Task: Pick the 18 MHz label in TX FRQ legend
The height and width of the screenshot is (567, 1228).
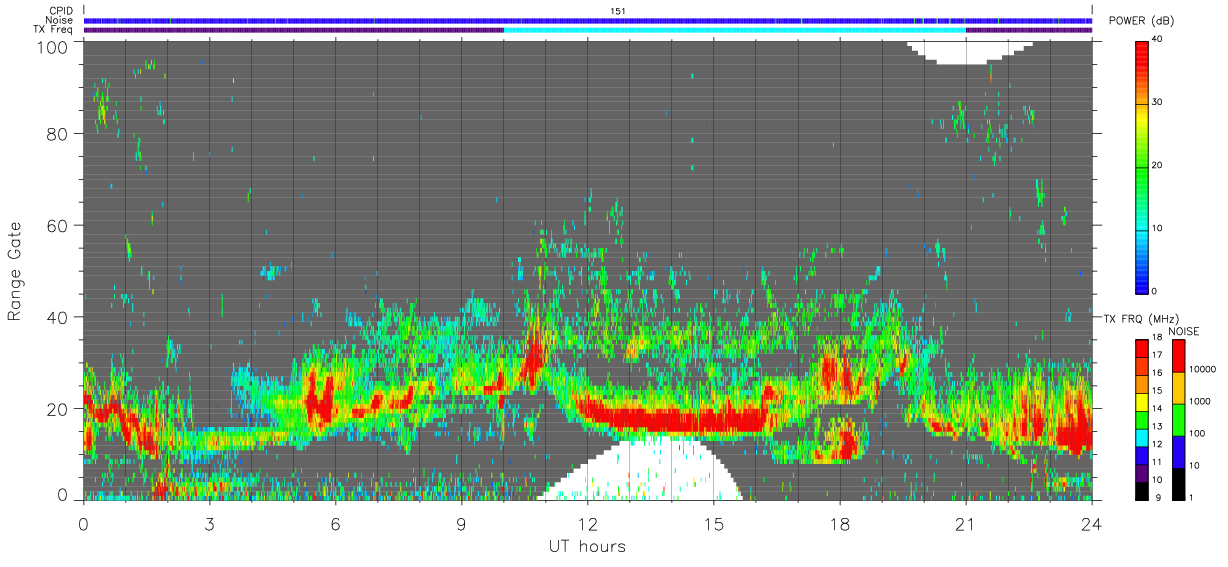Action: coord(1157,340)
